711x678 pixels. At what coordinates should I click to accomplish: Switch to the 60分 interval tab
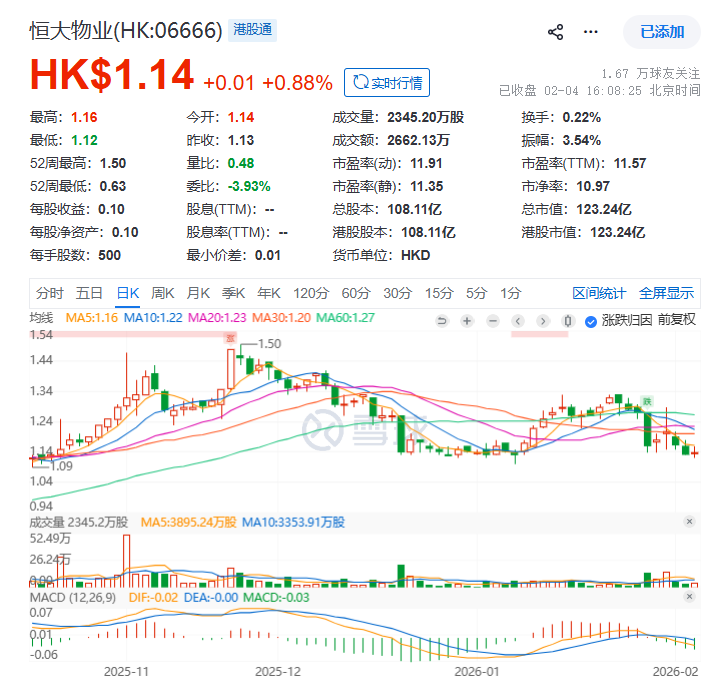[x=356, y=293]
